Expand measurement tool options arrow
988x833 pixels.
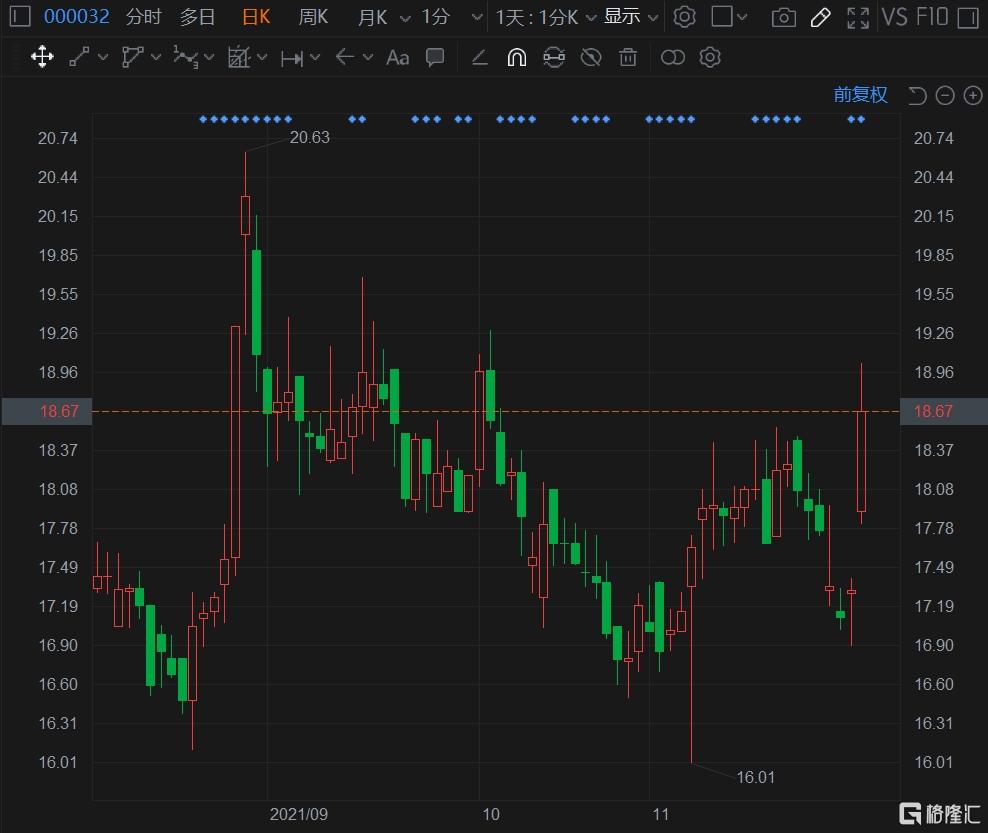315,57
